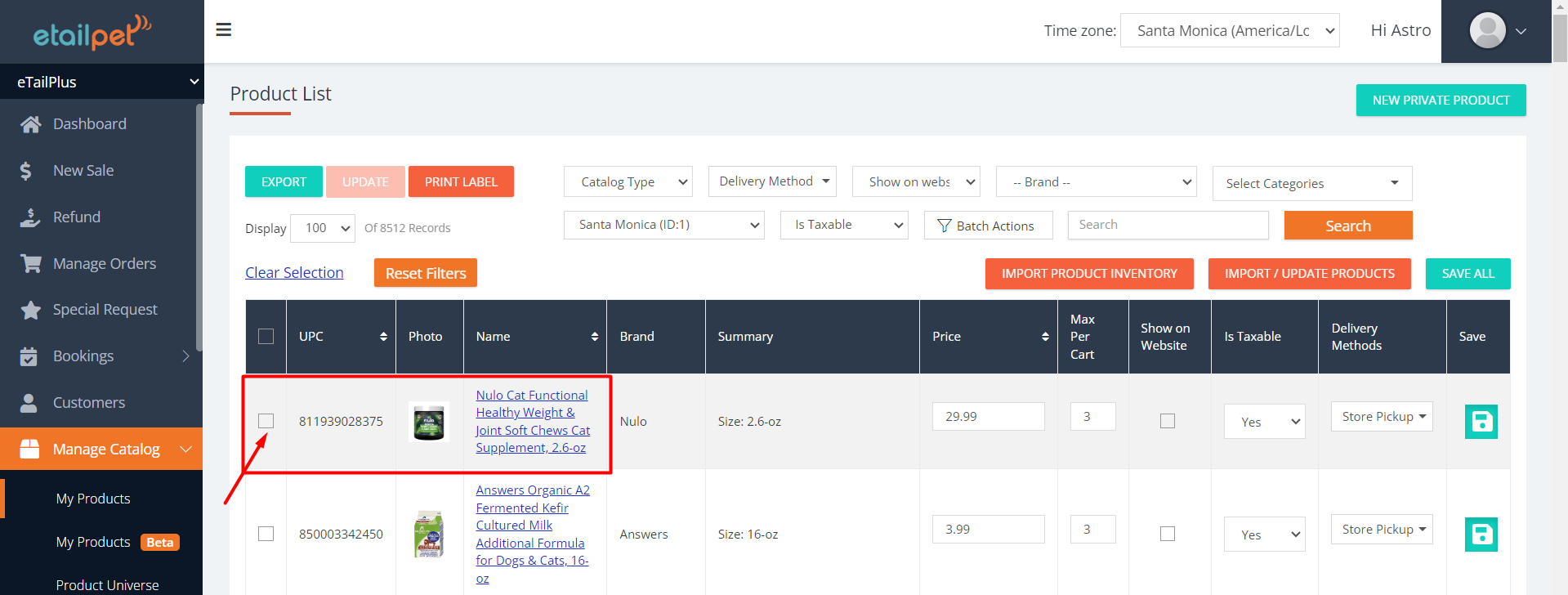
Task: Click into the Search text field
Action: point(1167,225)
